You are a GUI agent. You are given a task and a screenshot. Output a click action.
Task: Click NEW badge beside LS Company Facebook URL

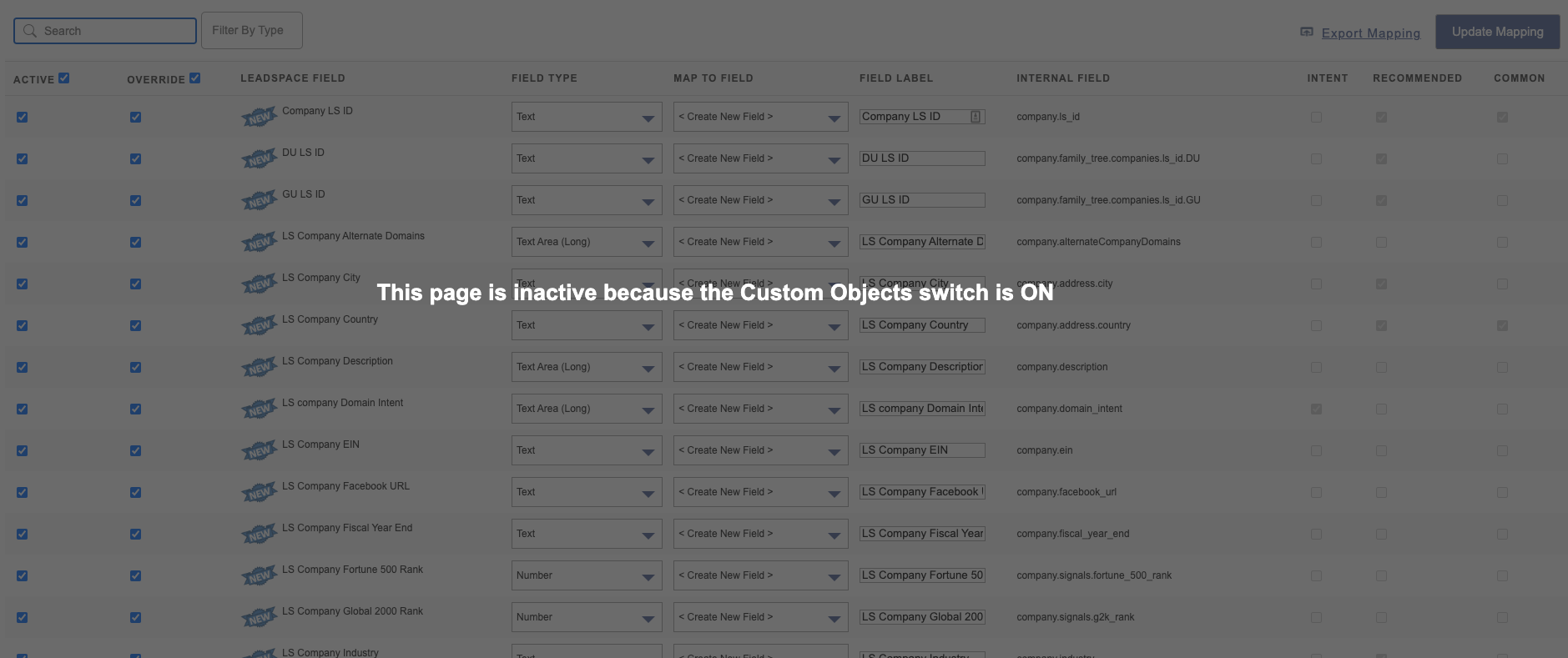(259, 492)
